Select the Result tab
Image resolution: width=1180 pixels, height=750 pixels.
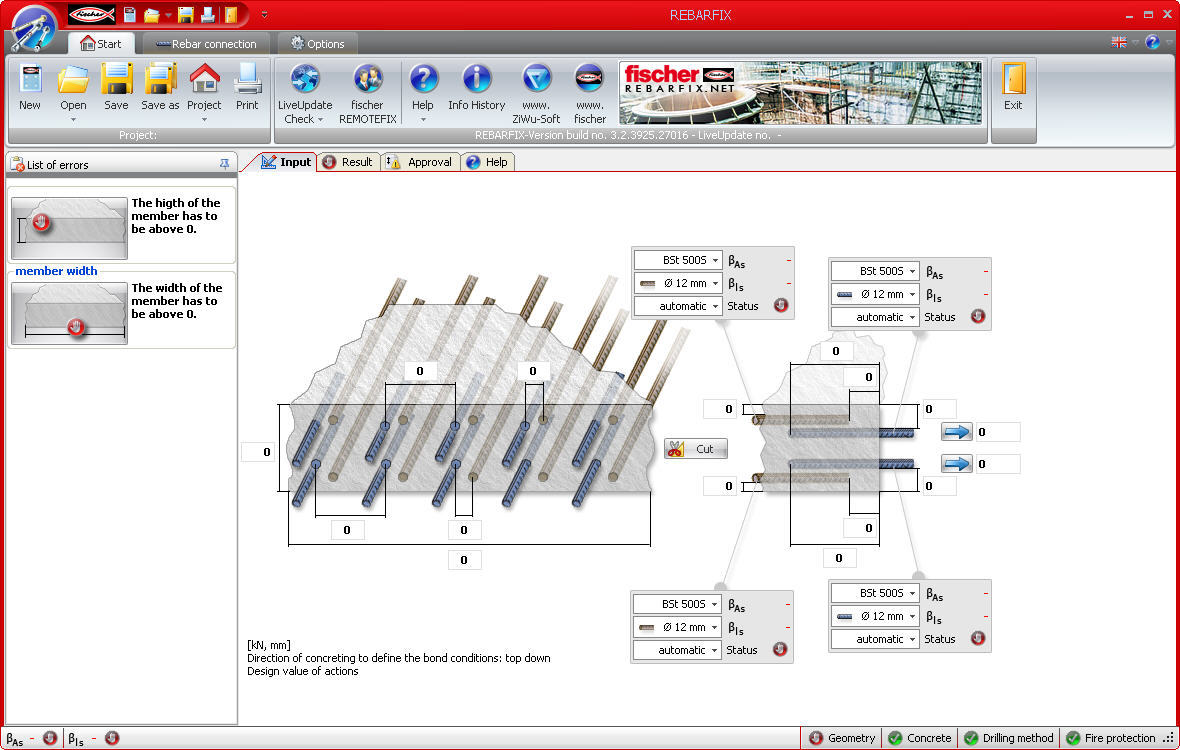tap(348, 162)
